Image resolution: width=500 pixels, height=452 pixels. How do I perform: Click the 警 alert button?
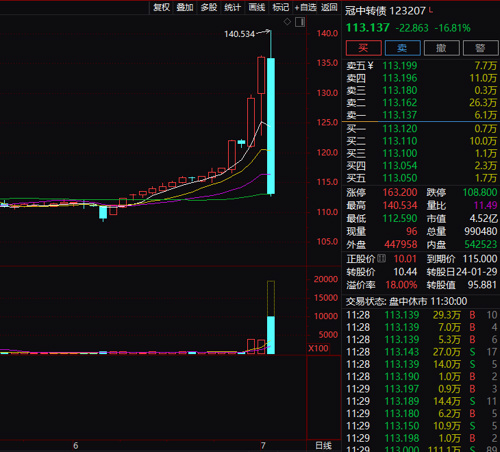pyautogui.click(x=480, y=48)
